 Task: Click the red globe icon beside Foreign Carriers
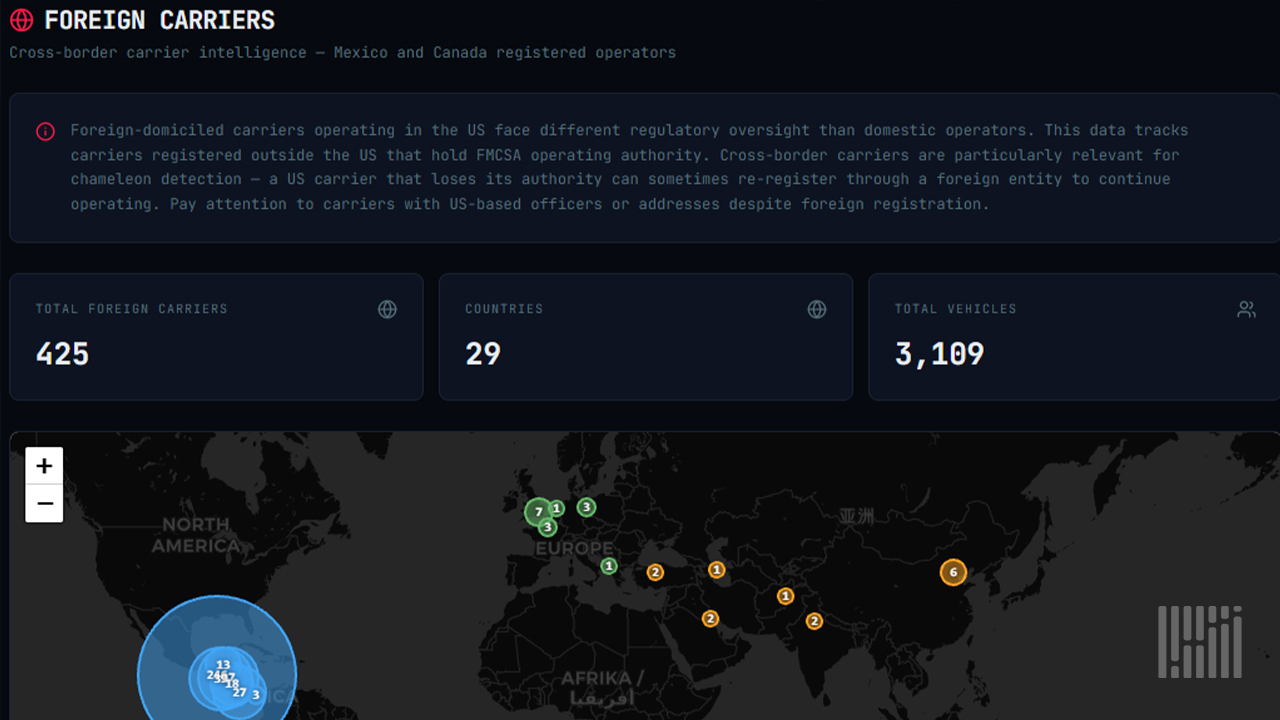click(21, 20)
